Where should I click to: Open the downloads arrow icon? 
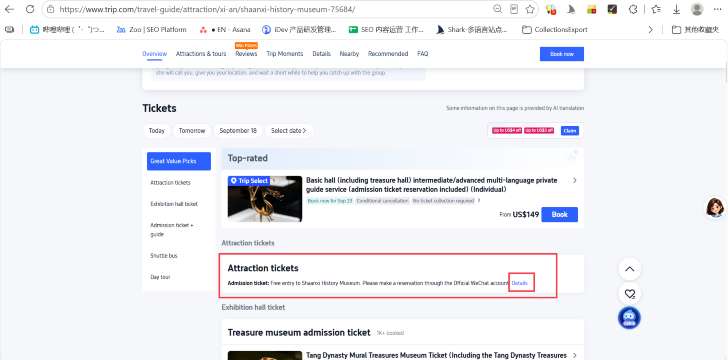[676, 9]
